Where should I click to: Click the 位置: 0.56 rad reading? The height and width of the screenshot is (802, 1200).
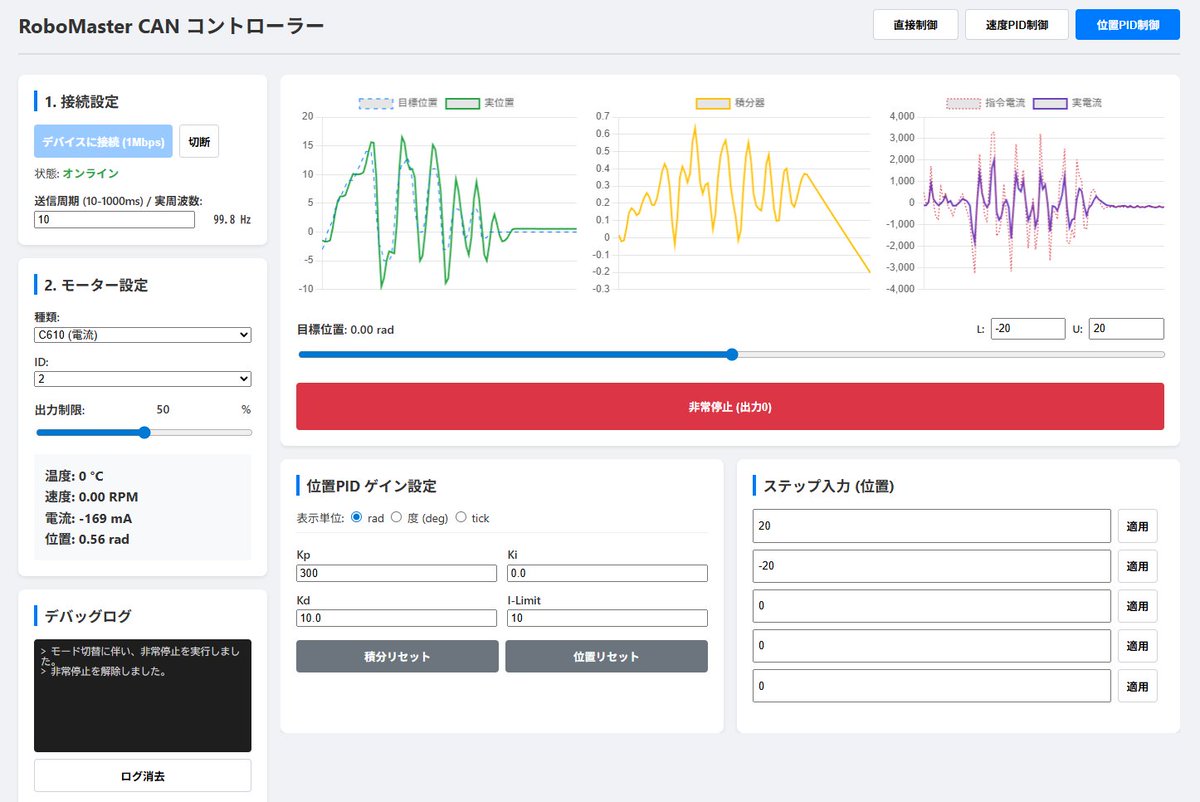pyautogui.click(x=87, y=539)
